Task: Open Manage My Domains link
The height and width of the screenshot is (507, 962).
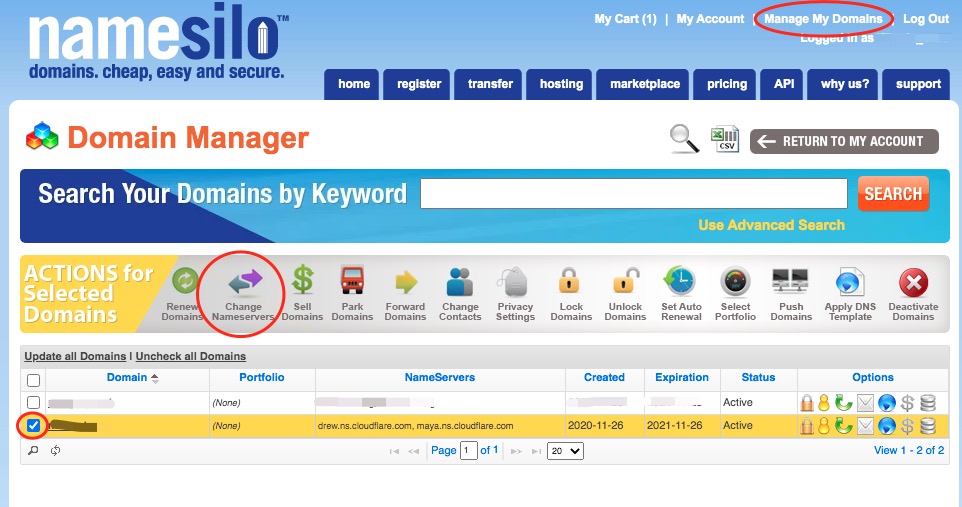Action: (823, 19)
